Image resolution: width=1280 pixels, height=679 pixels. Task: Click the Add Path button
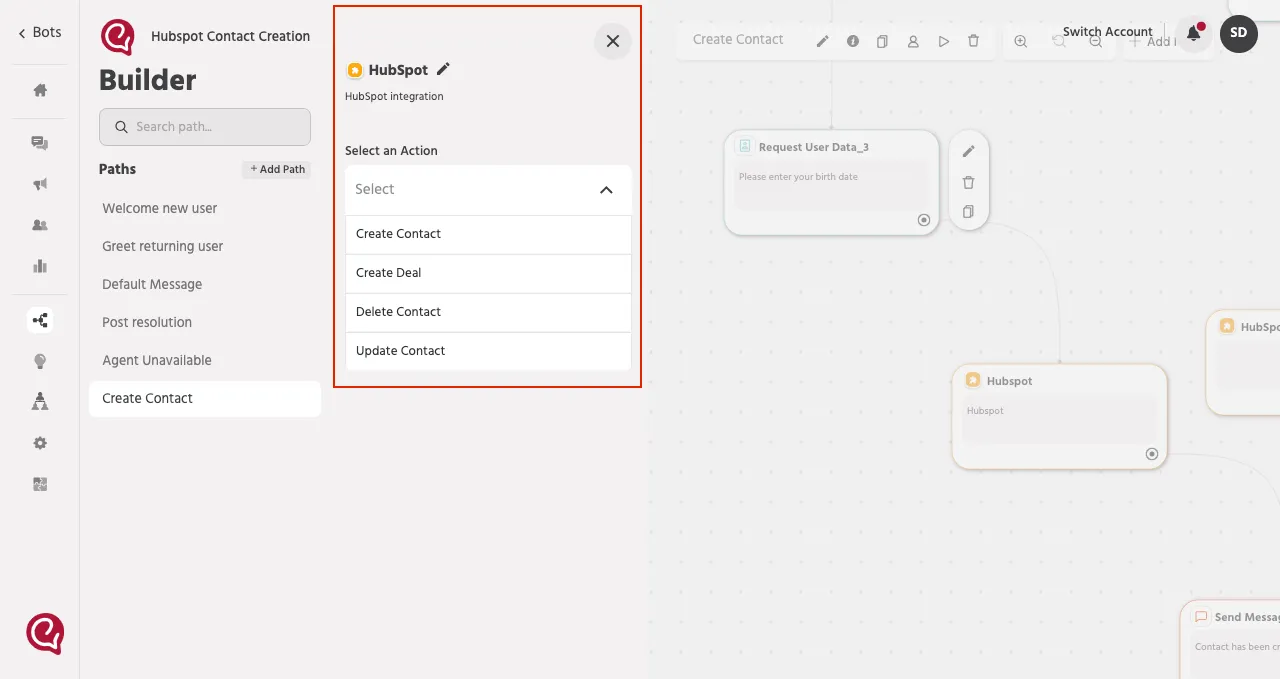[277, 170]
